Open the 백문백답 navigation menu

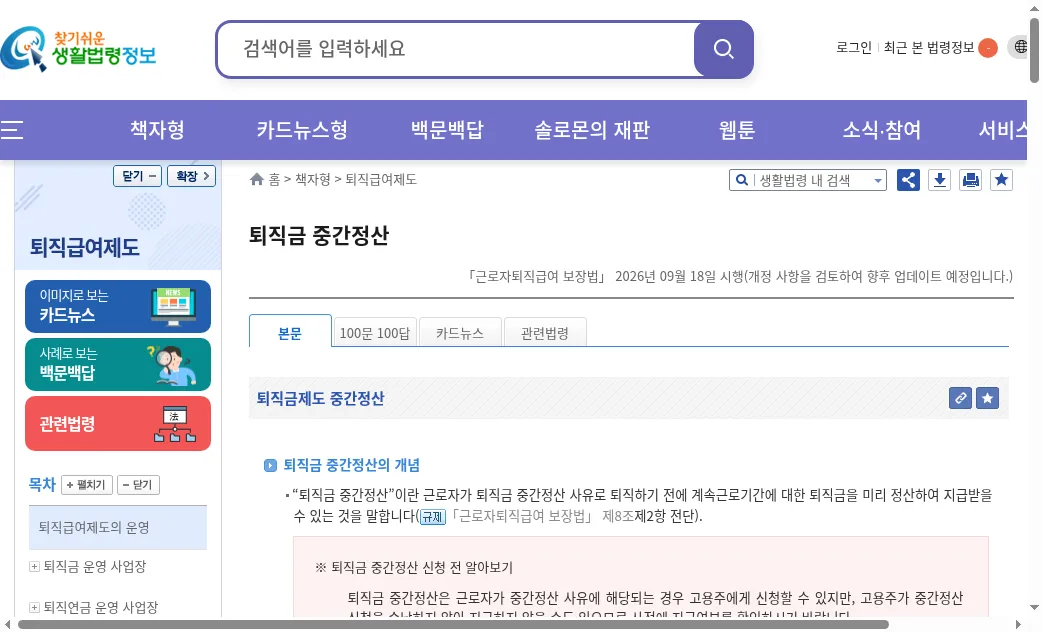pos(447,130)
